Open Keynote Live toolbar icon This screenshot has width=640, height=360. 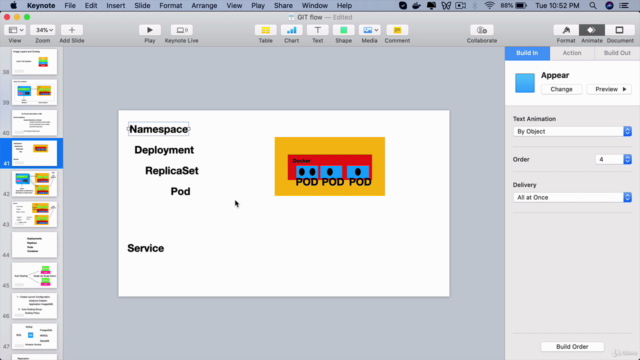point(182,30)
